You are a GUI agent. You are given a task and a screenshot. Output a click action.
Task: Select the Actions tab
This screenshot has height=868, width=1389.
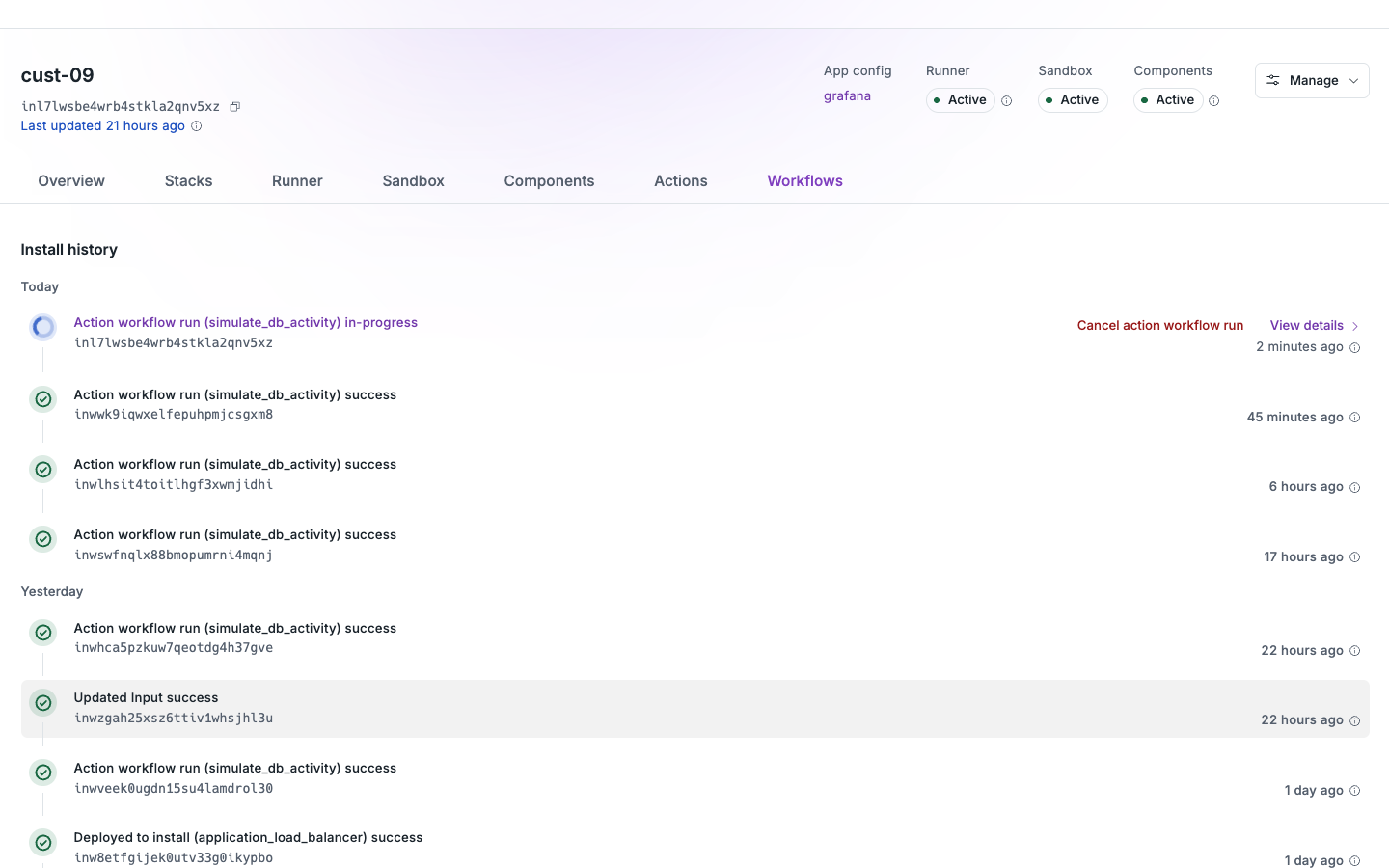point(680,180)
